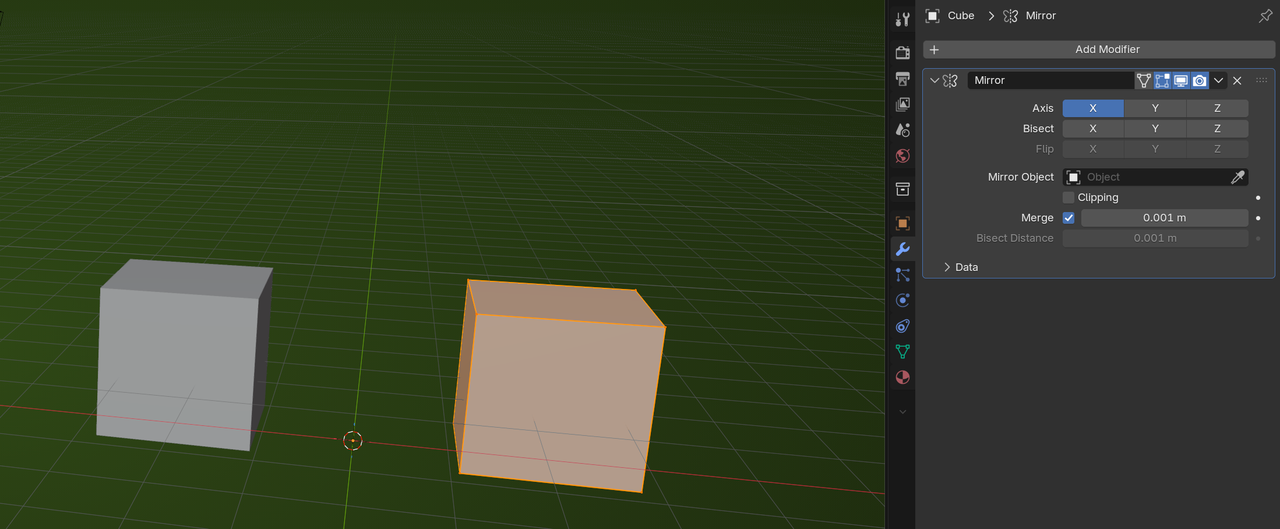Click the Cube object icon in breadcrumb
Screen dimensions: 1280x529
tap(932, 16)
